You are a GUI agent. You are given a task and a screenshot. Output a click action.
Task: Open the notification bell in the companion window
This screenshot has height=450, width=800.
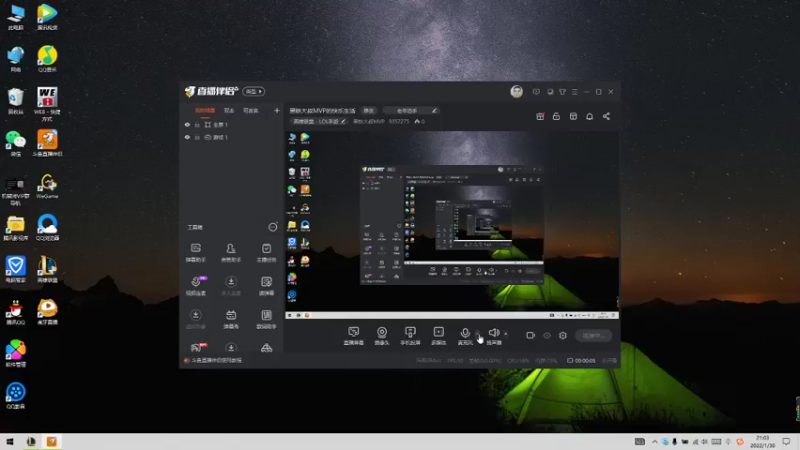pos(589,116)
